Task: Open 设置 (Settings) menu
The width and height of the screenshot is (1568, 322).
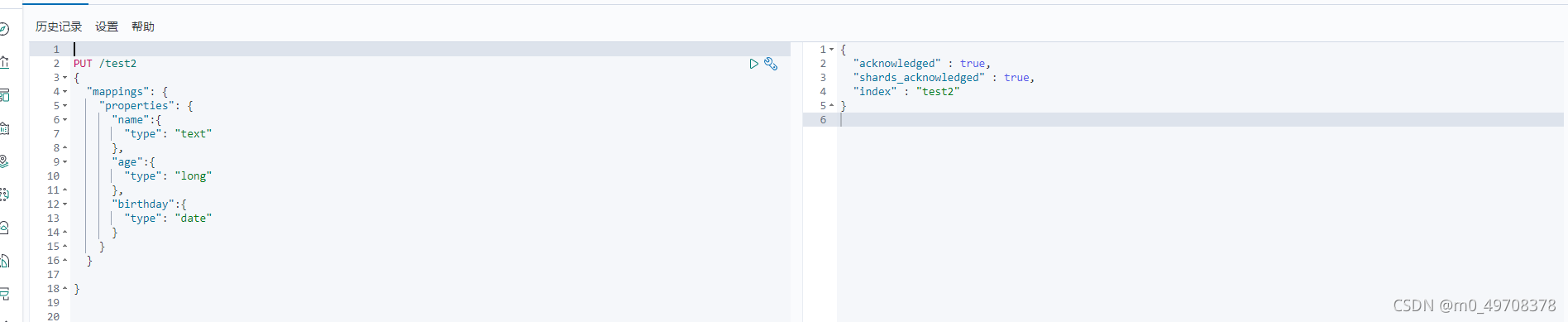Action: click(107, 26)
